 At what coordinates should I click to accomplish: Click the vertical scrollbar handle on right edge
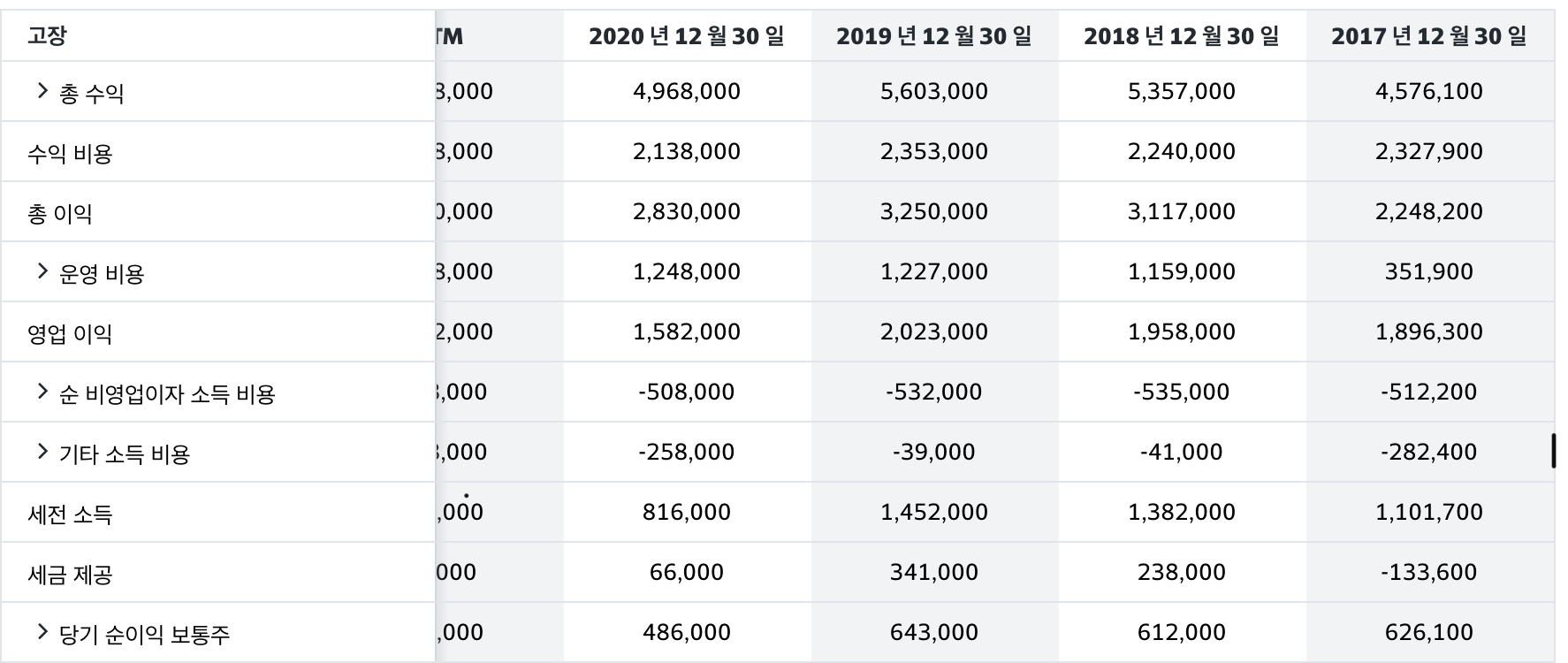click(x=1553, y=451)
